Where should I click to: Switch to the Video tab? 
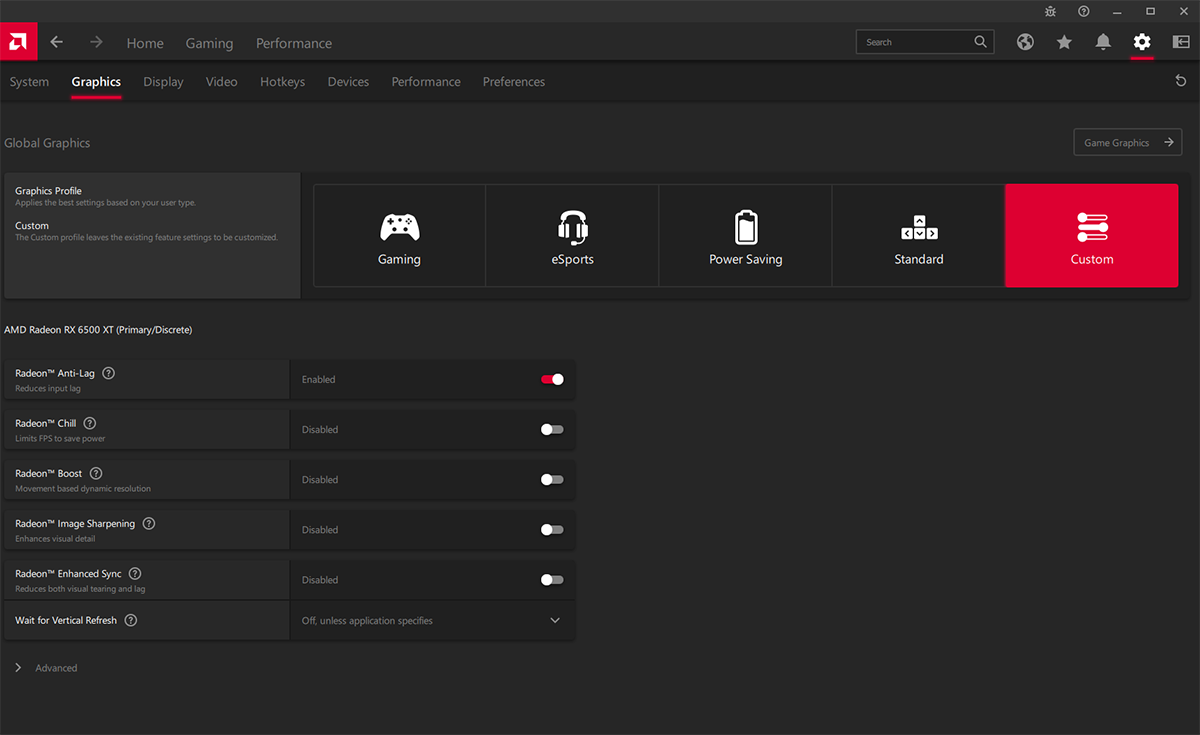pos(222,82)
